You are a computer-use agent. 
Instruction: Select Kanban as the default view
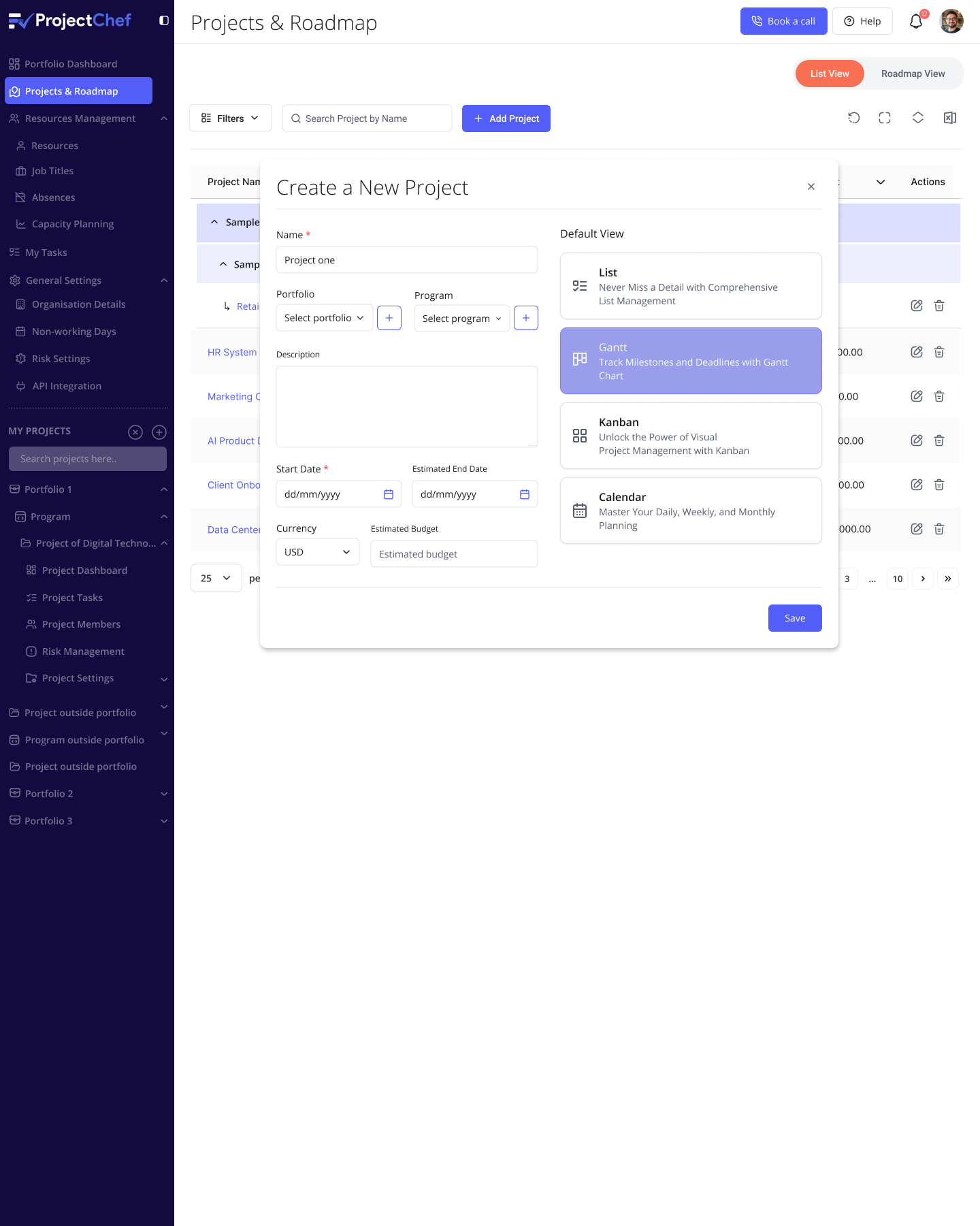tap(690, 436)
